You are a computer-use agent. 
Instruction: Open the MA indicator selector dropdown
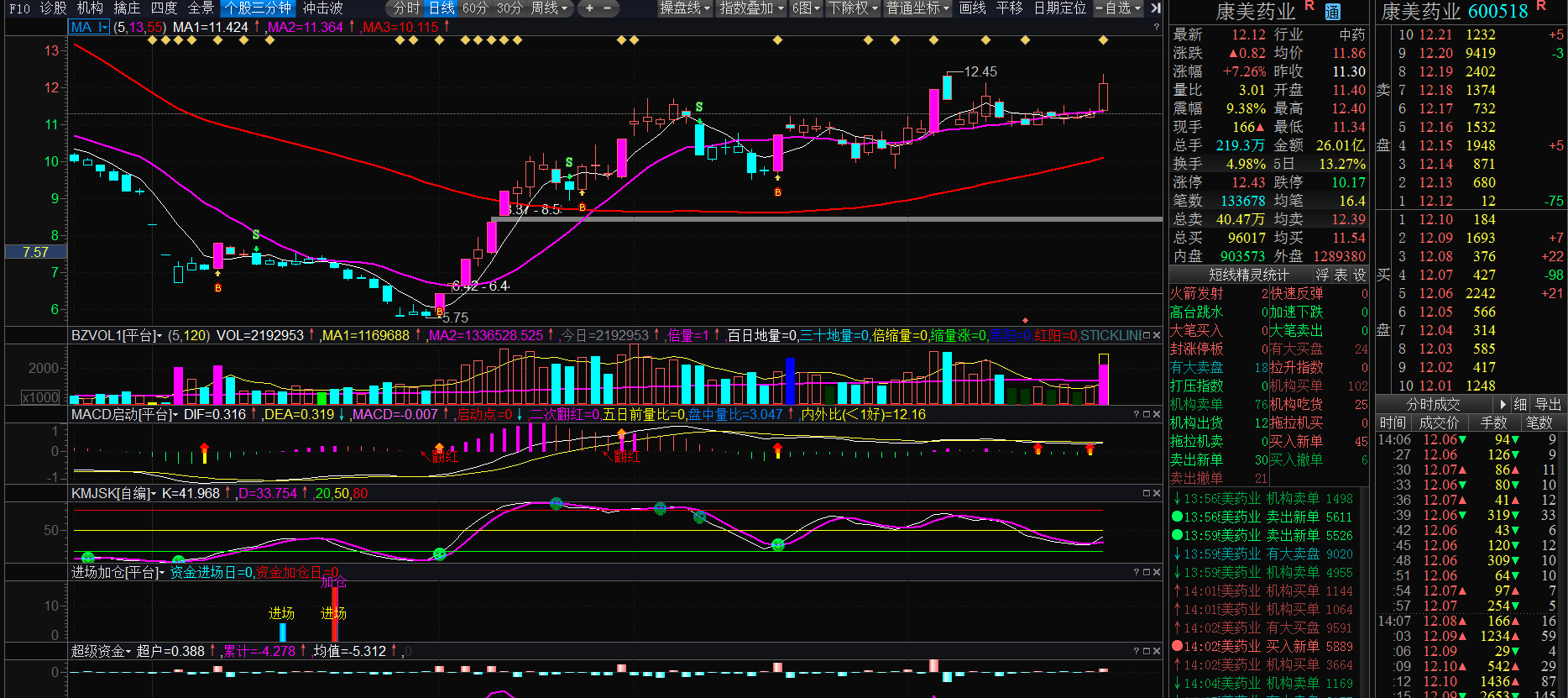(x=90, y=27)
